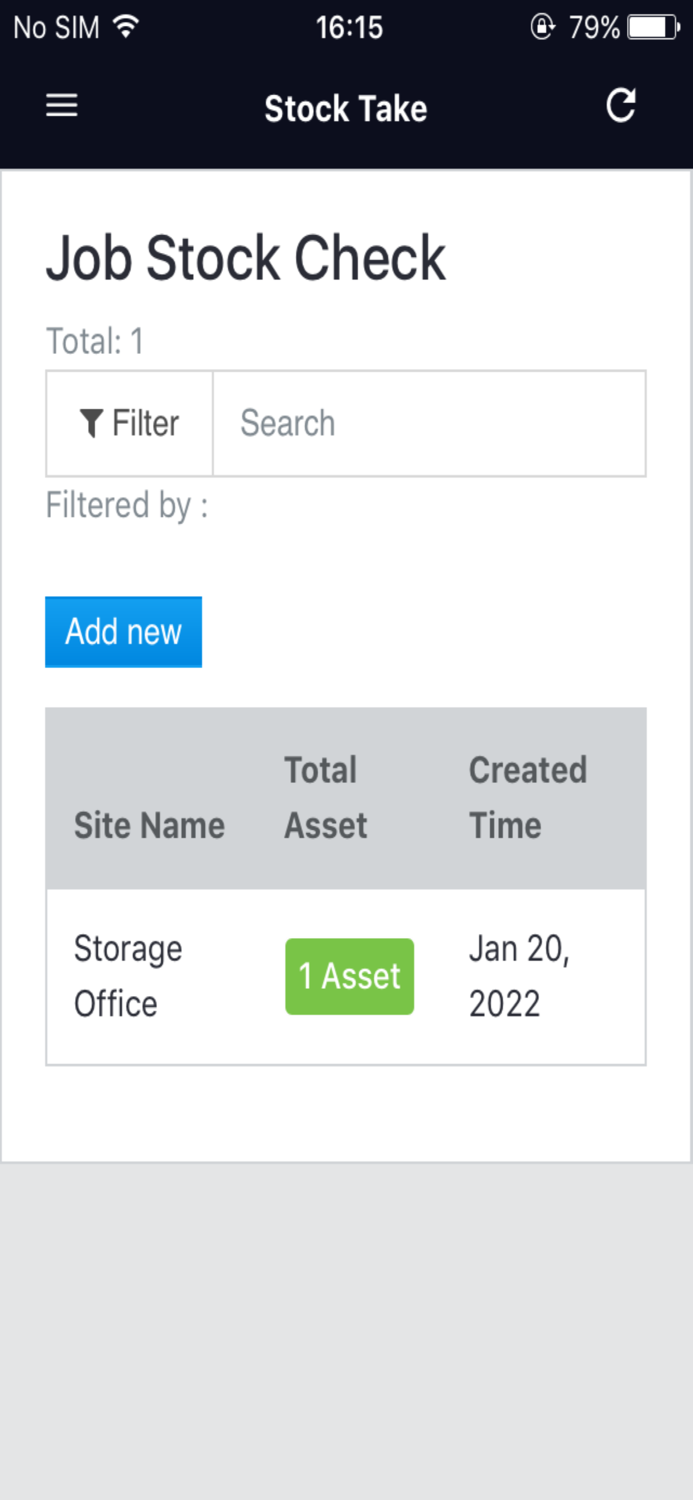Tap the reload arrow in the top bar

click(621, 106)
